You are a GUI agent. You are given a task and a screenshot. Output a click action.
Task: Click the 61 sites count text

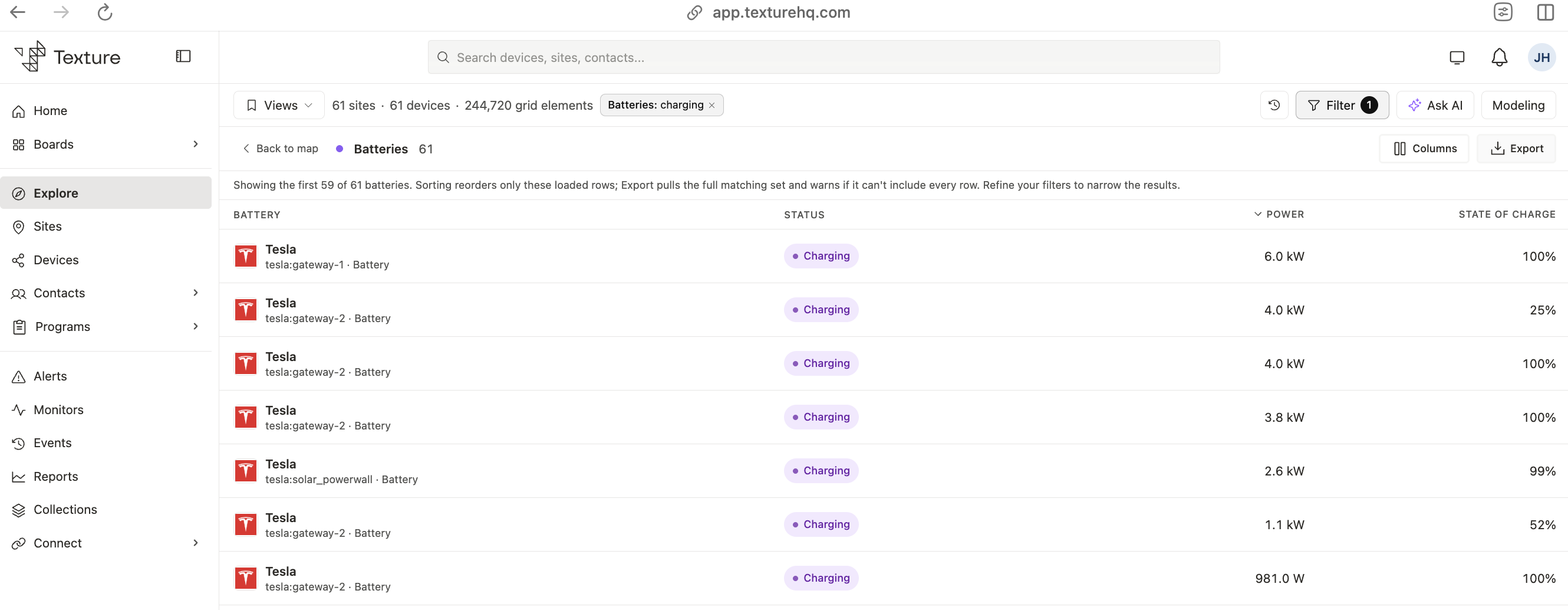pyautogui.click(x=354, y=106)
